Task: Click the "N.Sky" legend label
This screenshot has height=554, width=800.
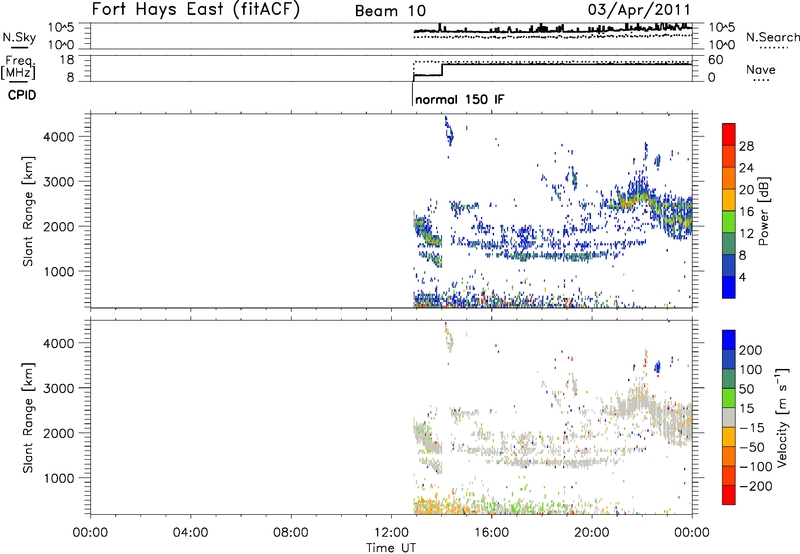Action: point(19,37)
